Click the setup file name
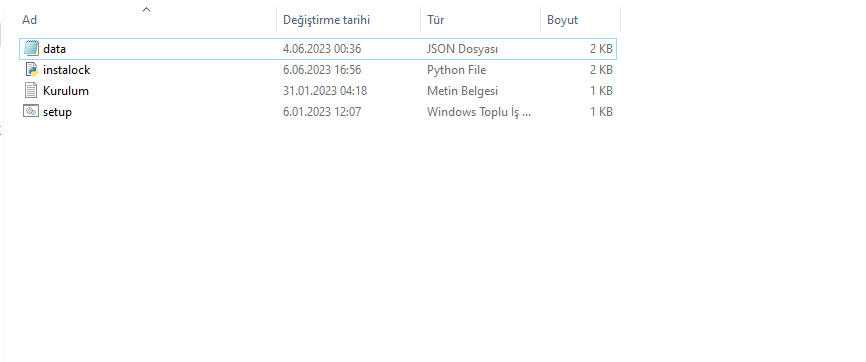 [57, 112]
